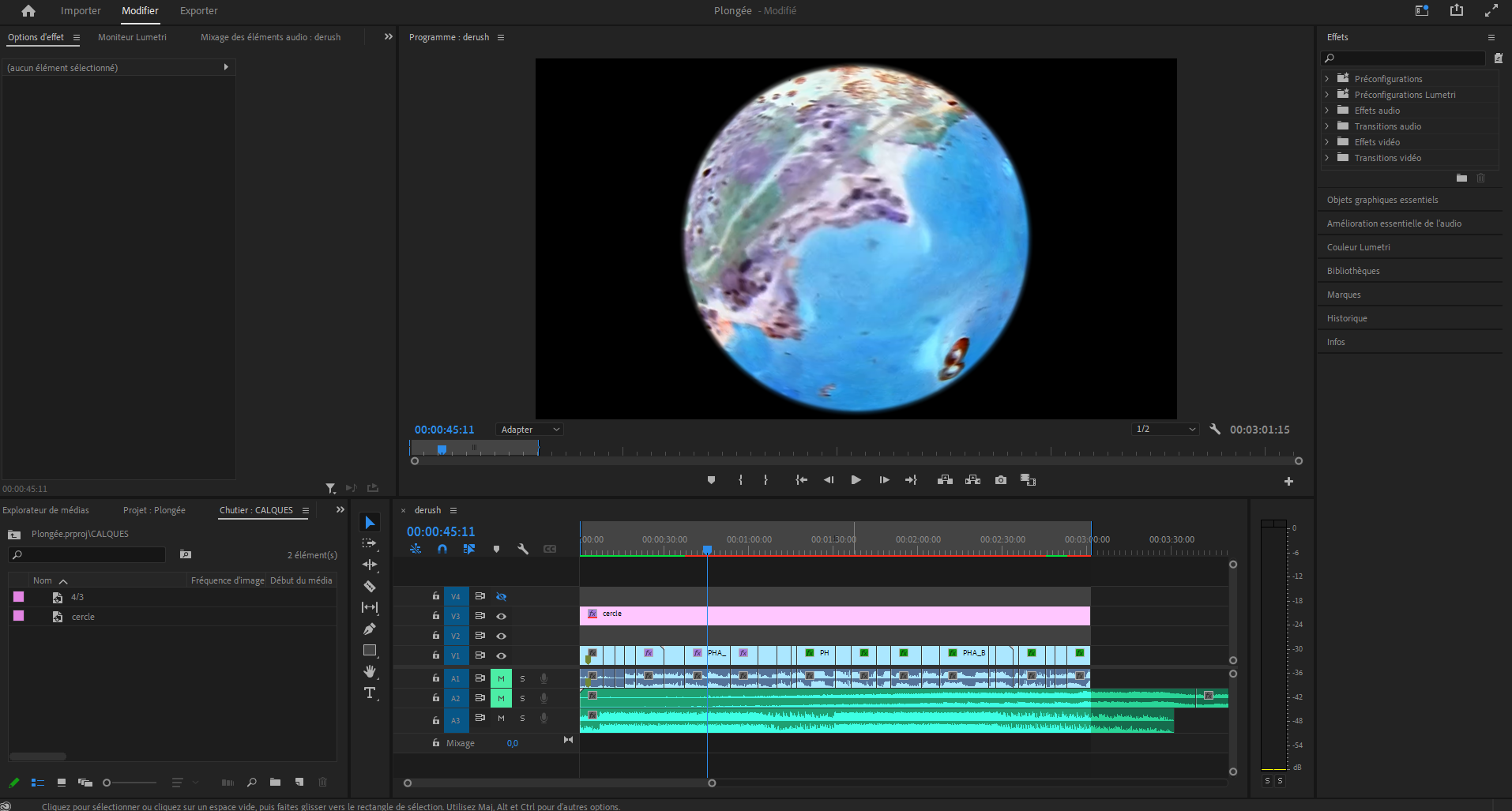Expand the Effets vidéo folder
Viewport: 1512px width, 811px height.
pos(1327,142)
